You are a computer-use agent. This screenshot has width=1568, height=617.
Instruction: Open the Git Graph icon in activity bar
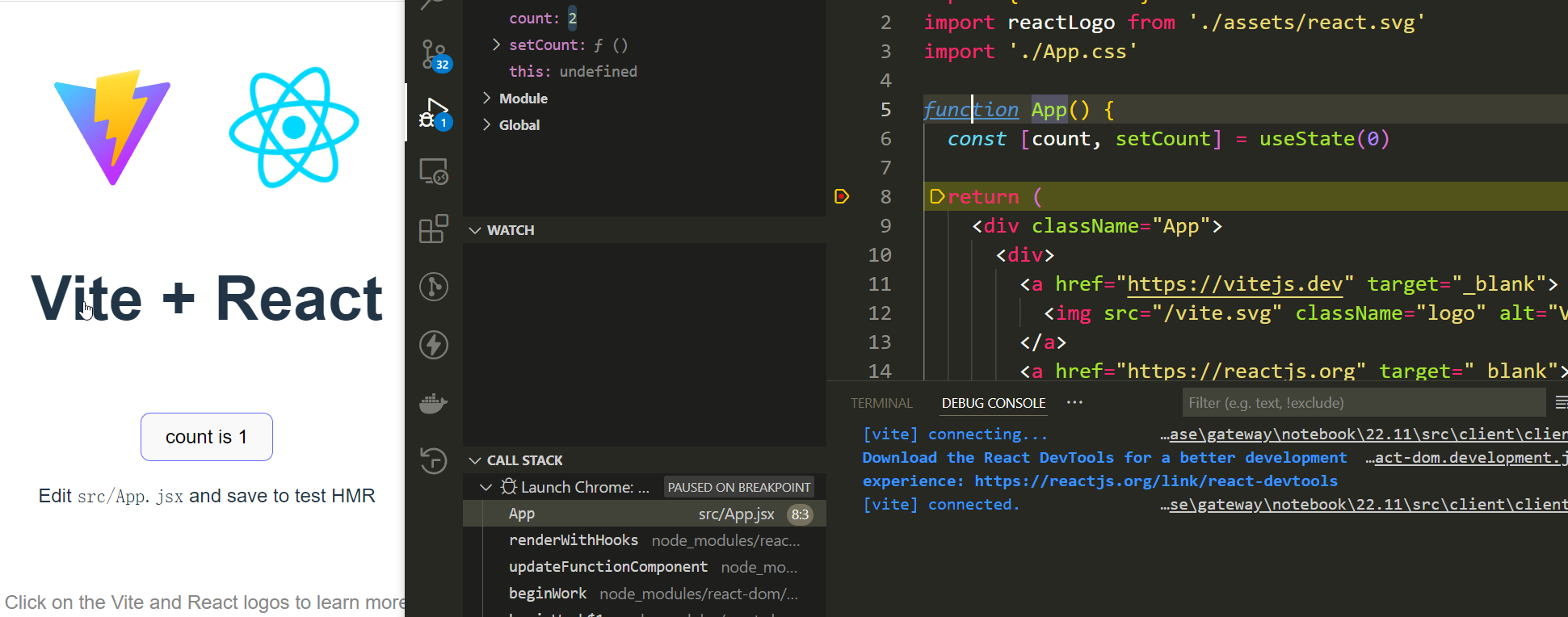tap(434, 287)
